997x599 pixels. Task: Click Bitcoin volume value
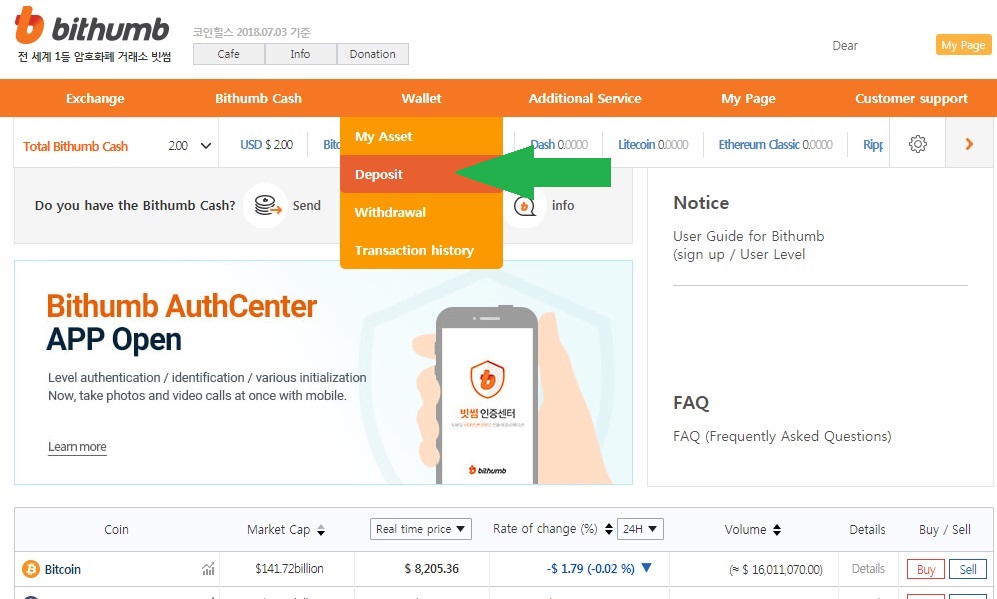point(776,569)
